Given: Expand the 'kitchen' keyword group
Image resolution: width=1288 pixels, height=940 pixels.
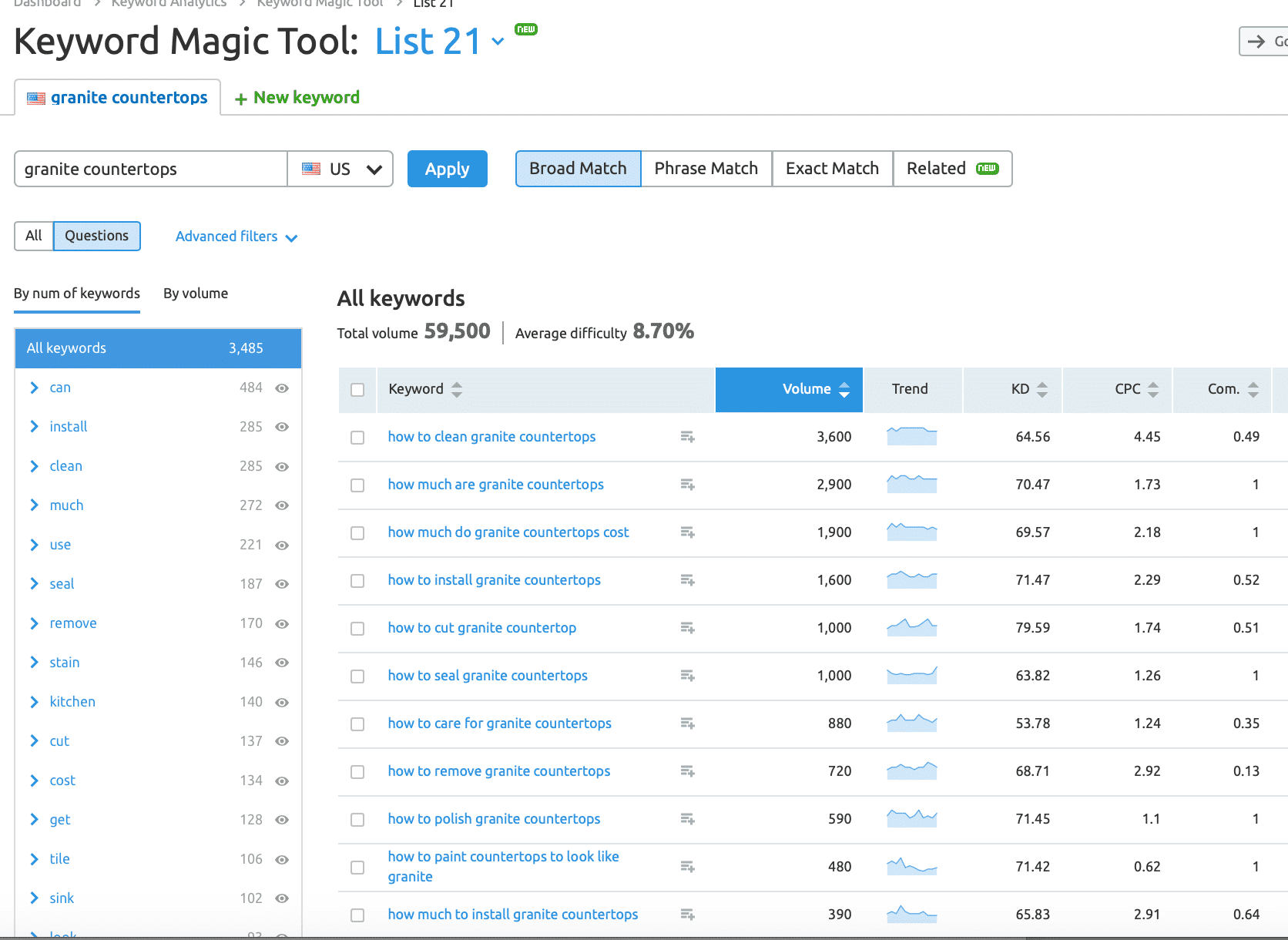Looking at the screenshot, I should 34,701.
